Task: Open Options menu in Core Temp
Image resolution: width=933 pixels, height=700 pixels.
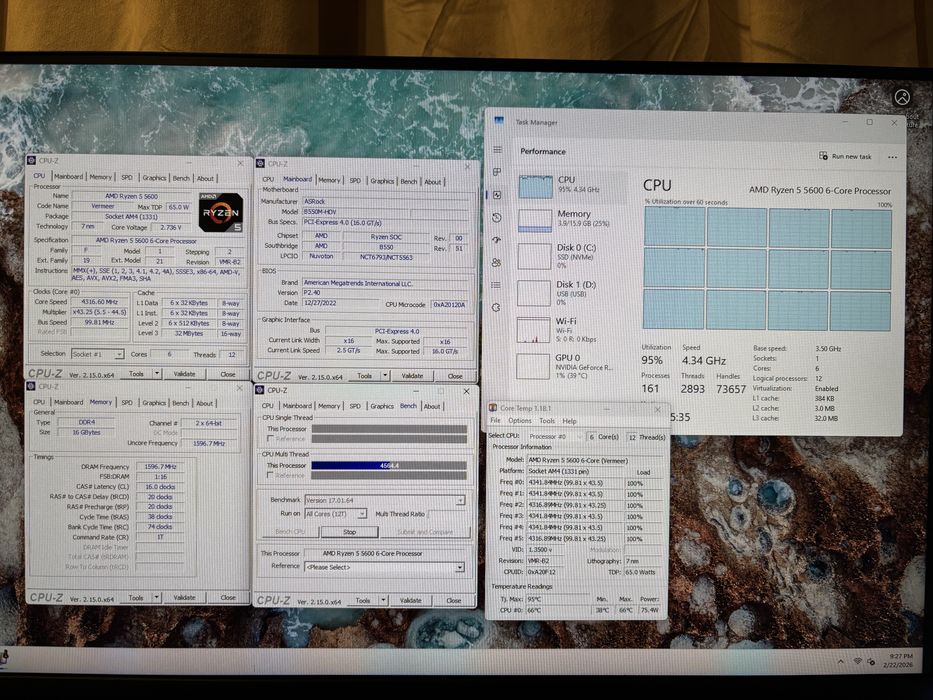Action: pyautogui.click(x=519, y=421)
